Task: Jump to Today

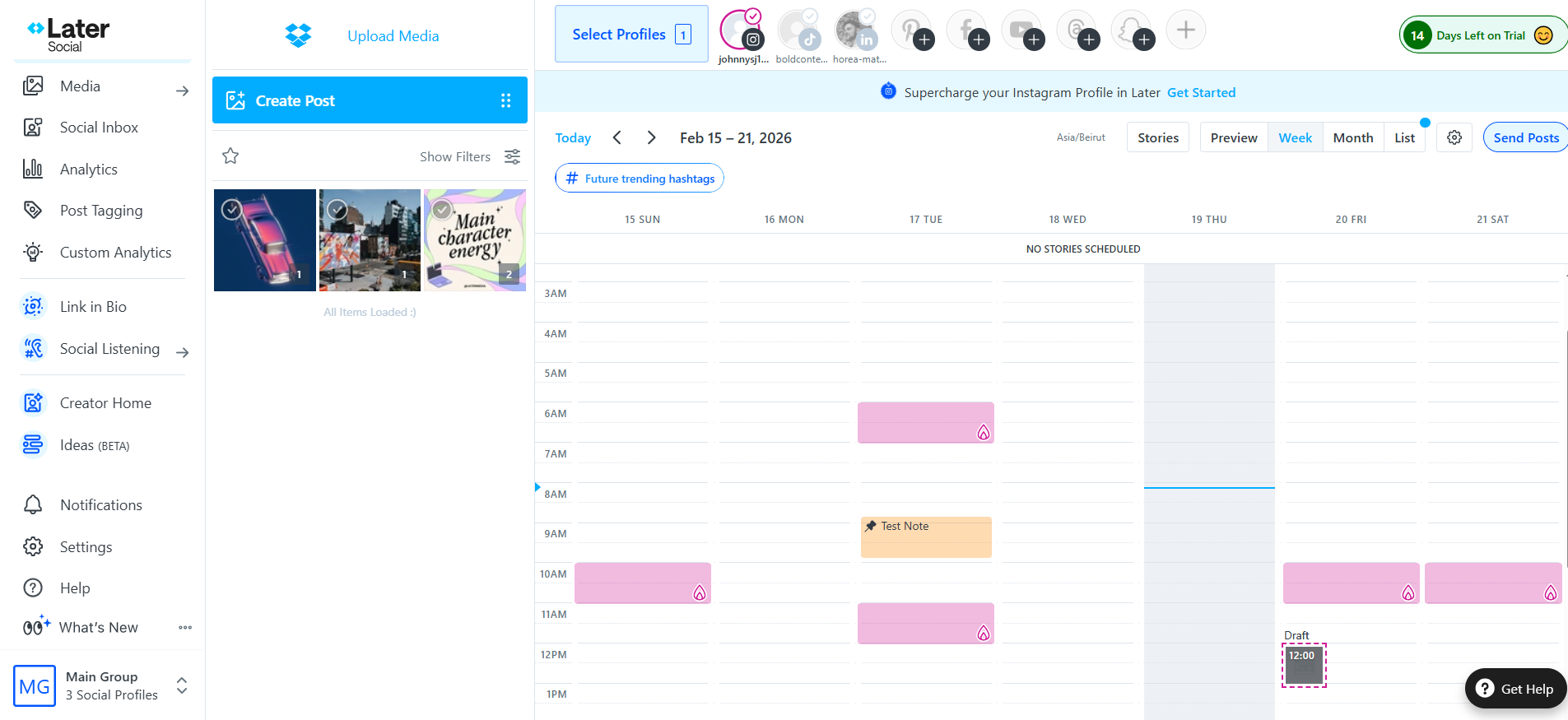Action: pyautogui.click(x=573, y=137)
